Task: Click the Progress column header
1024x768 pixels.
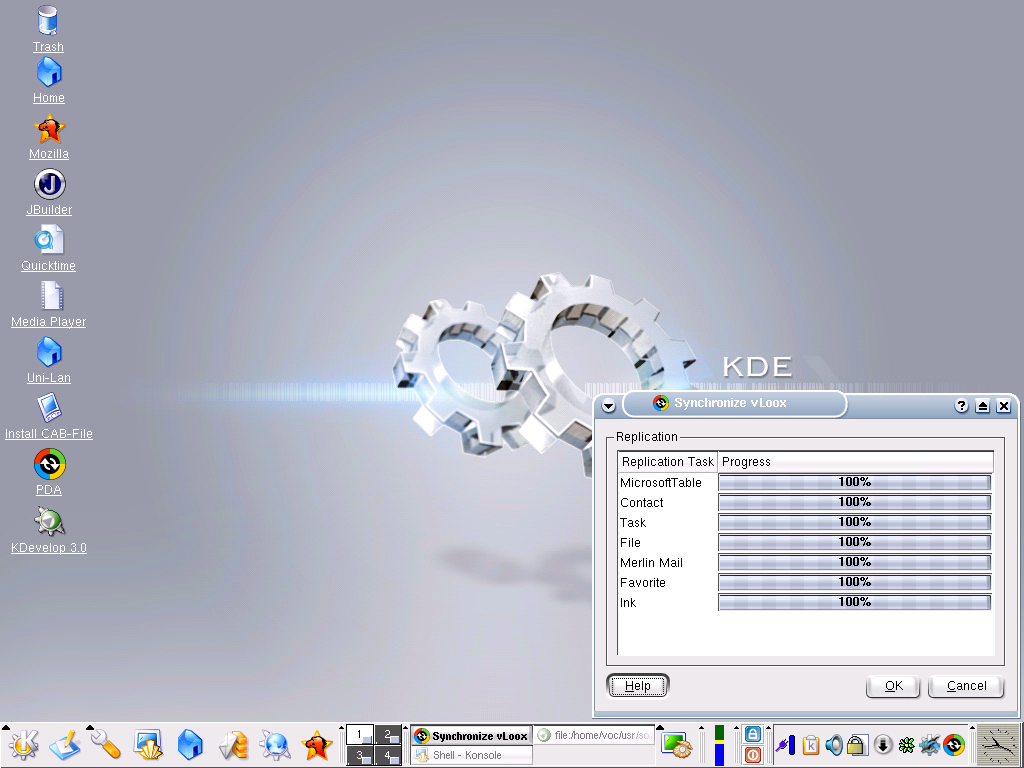Action: (x=856, y=462)
